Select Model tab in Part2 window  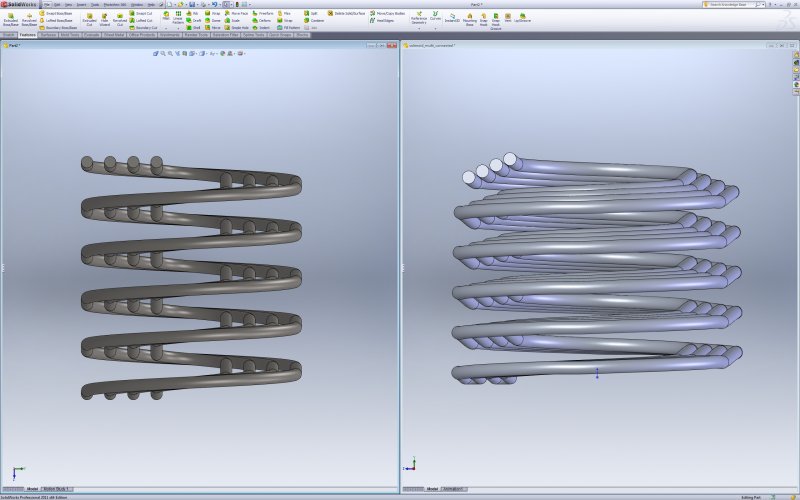(x=32, y=489)
